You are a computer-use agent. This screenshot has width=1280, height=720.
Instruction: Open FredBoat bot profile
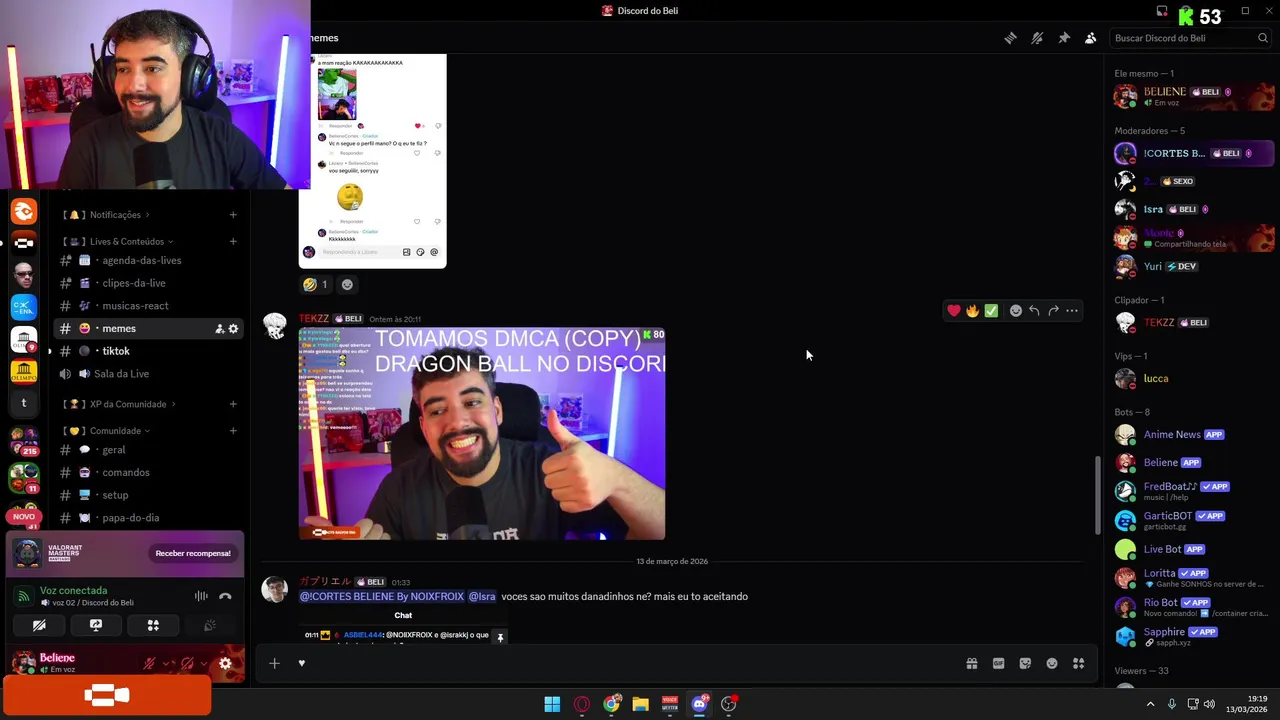click(1188, 491)
